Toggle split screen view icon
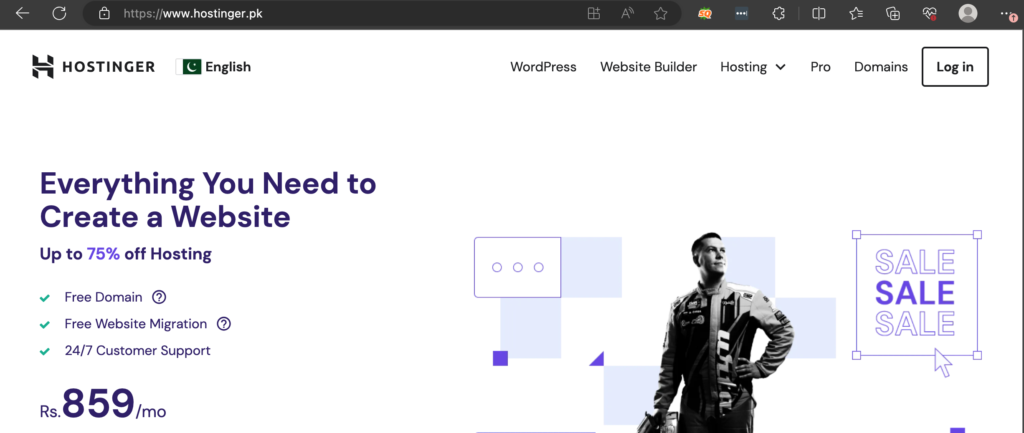1024x433 pixels. coord(819,13)
